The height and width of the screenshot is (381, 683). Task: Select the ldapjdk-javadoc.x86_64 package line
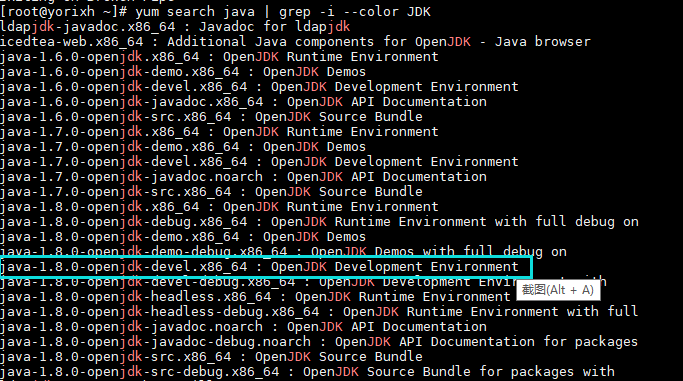tap(175, 27)
